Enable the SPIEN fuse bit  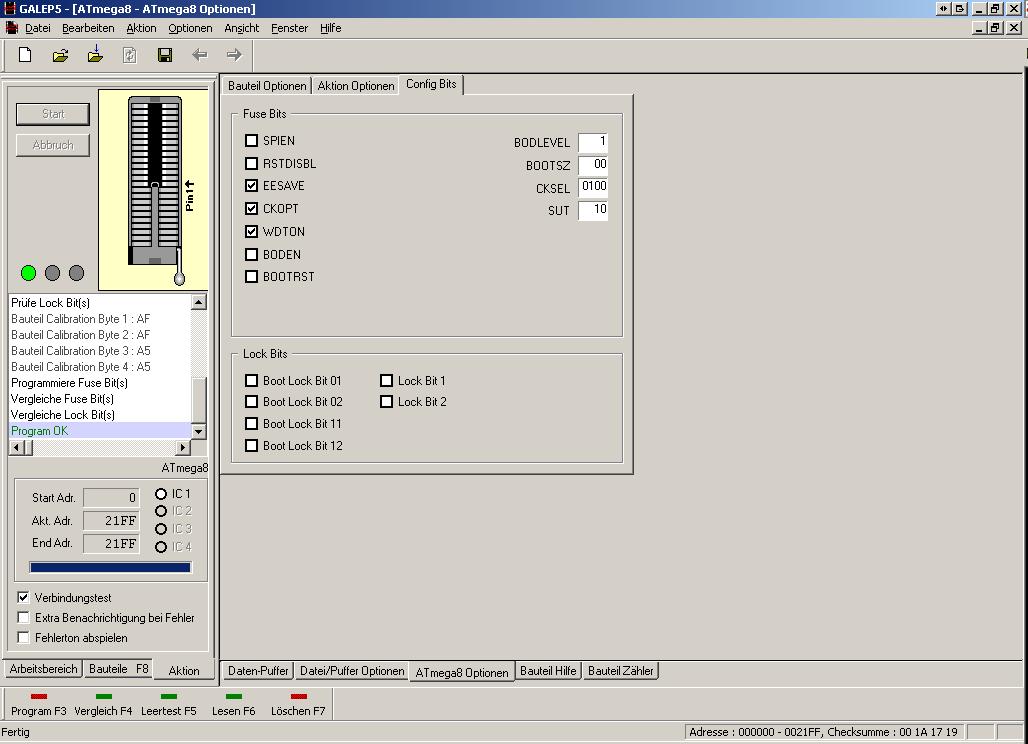pos(251,140)
